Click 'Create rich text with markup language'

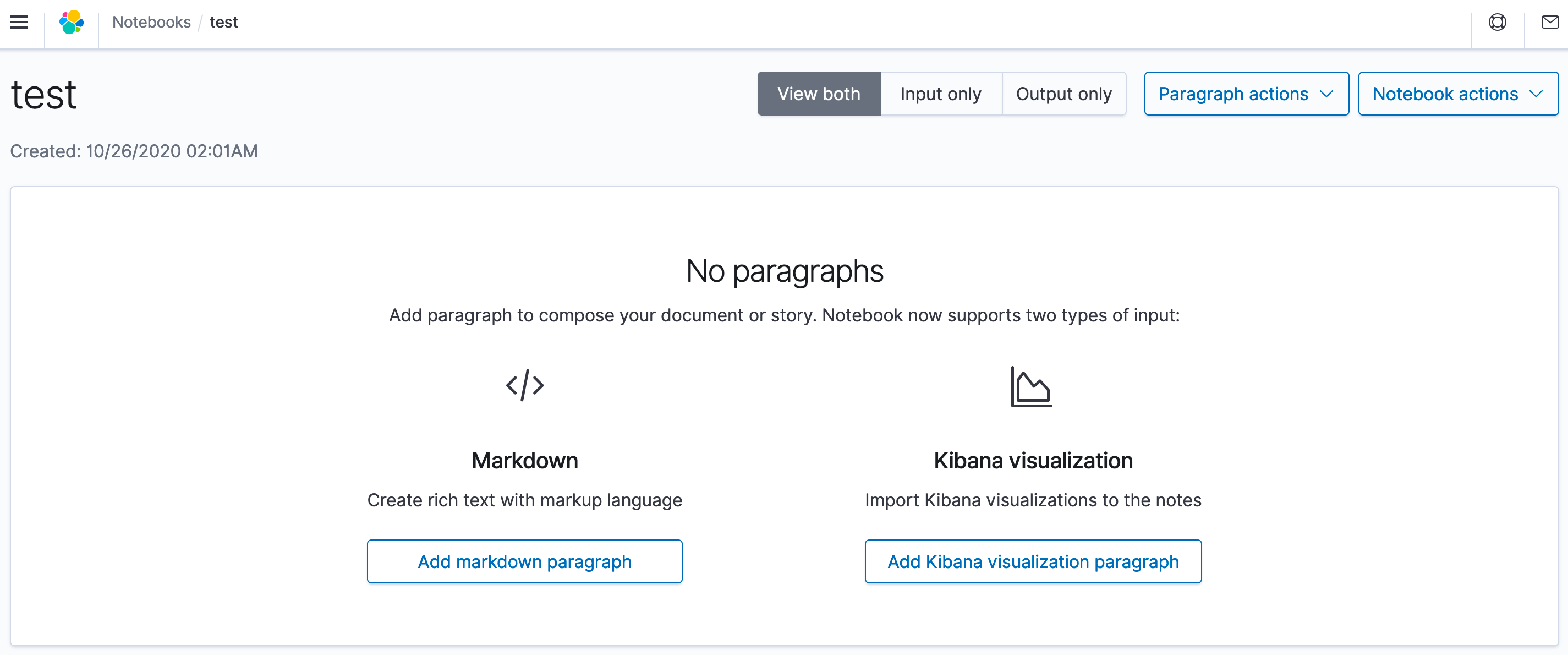(x=525, y=500)
